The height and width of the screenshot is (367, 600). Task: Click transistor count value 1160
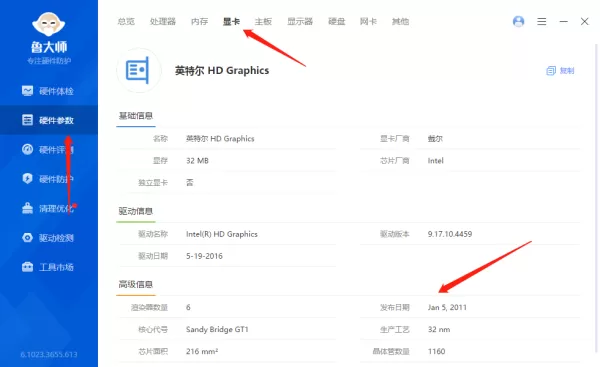(x=437, y=351)
